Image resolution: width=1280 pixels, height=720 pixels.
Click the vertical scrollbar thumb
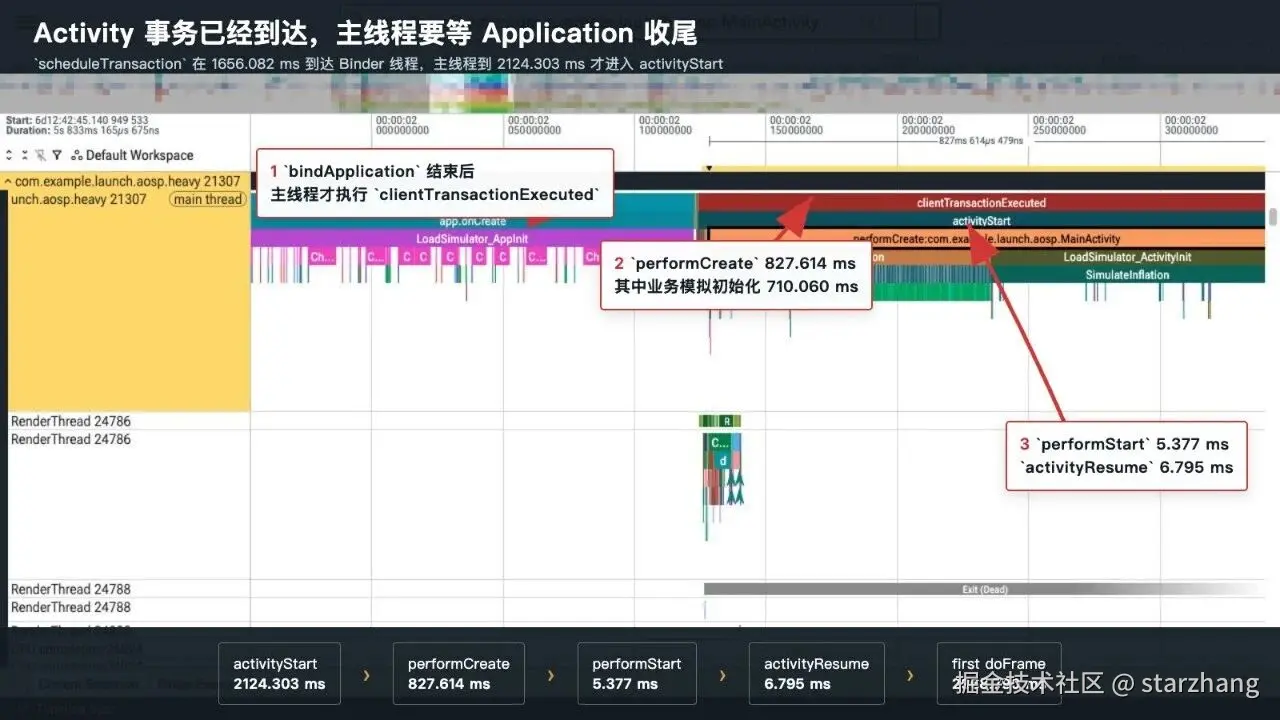pyautogui.click(x=1273, y=217)
